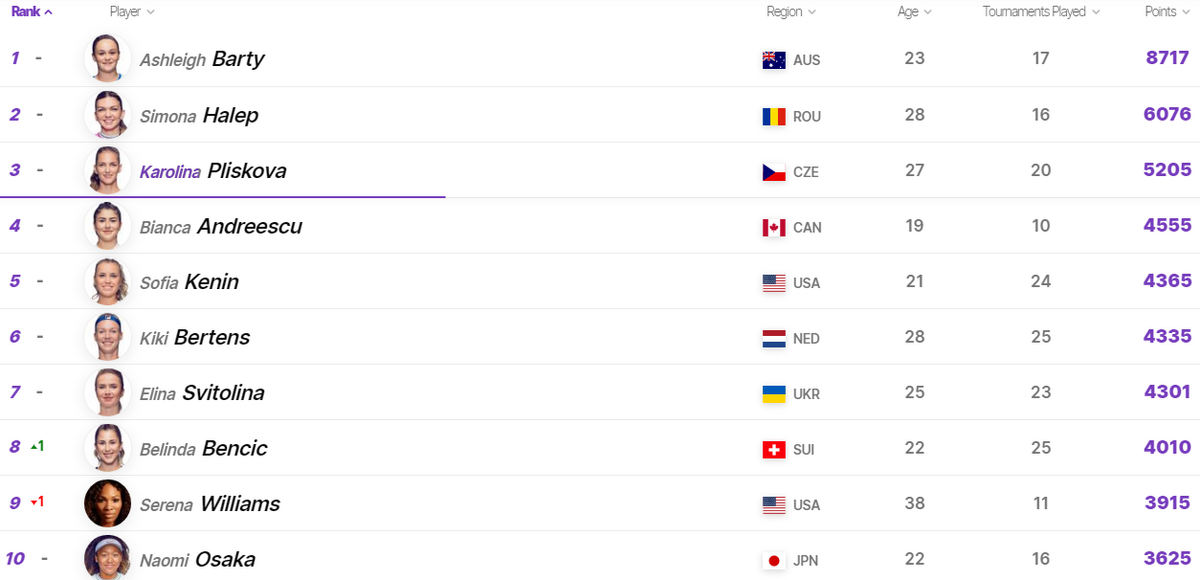This screenshot has height=580, width=1200.
Task: Sort the table by Rank column
Action: pos(32,12)
